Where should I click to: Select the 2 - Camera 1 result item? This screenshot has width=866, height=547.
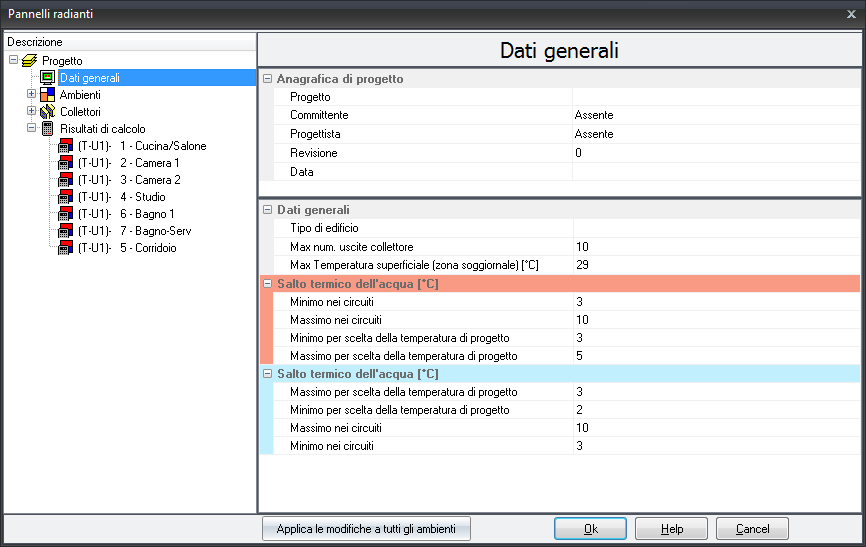tap(128, 163)
